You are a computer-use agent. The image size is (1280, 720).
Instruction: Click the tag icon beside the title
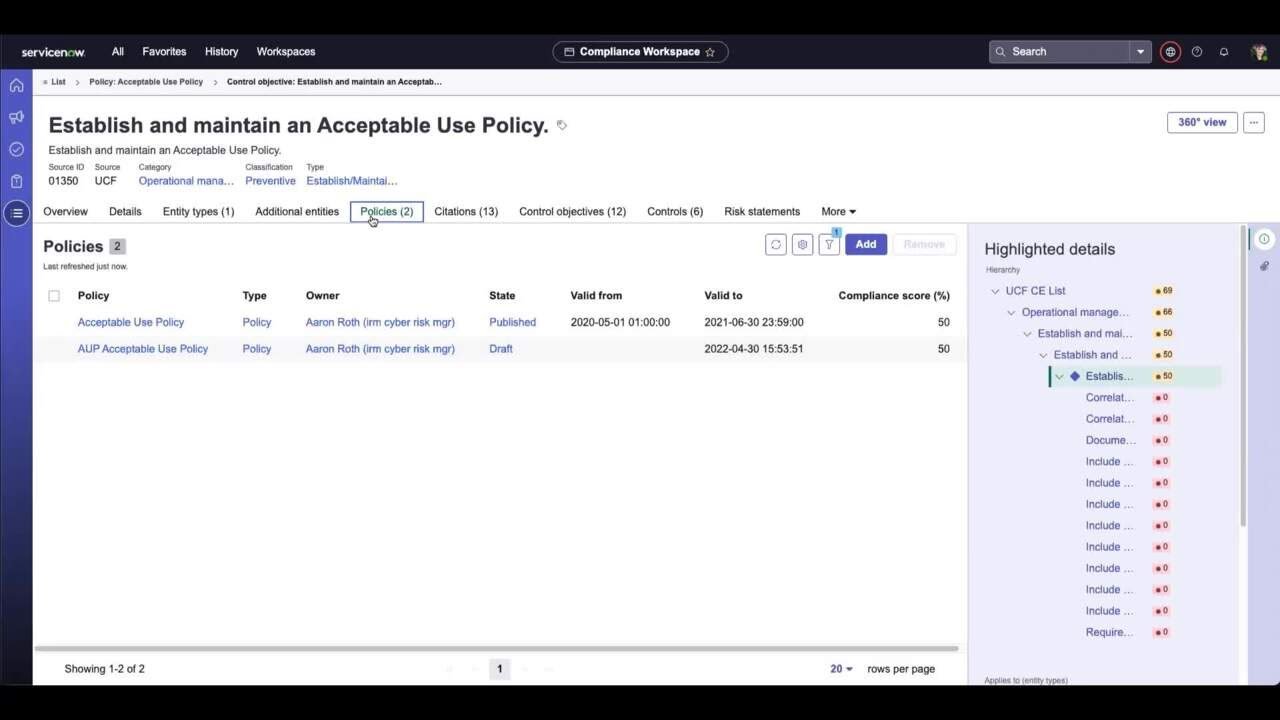tap(562, 125)
